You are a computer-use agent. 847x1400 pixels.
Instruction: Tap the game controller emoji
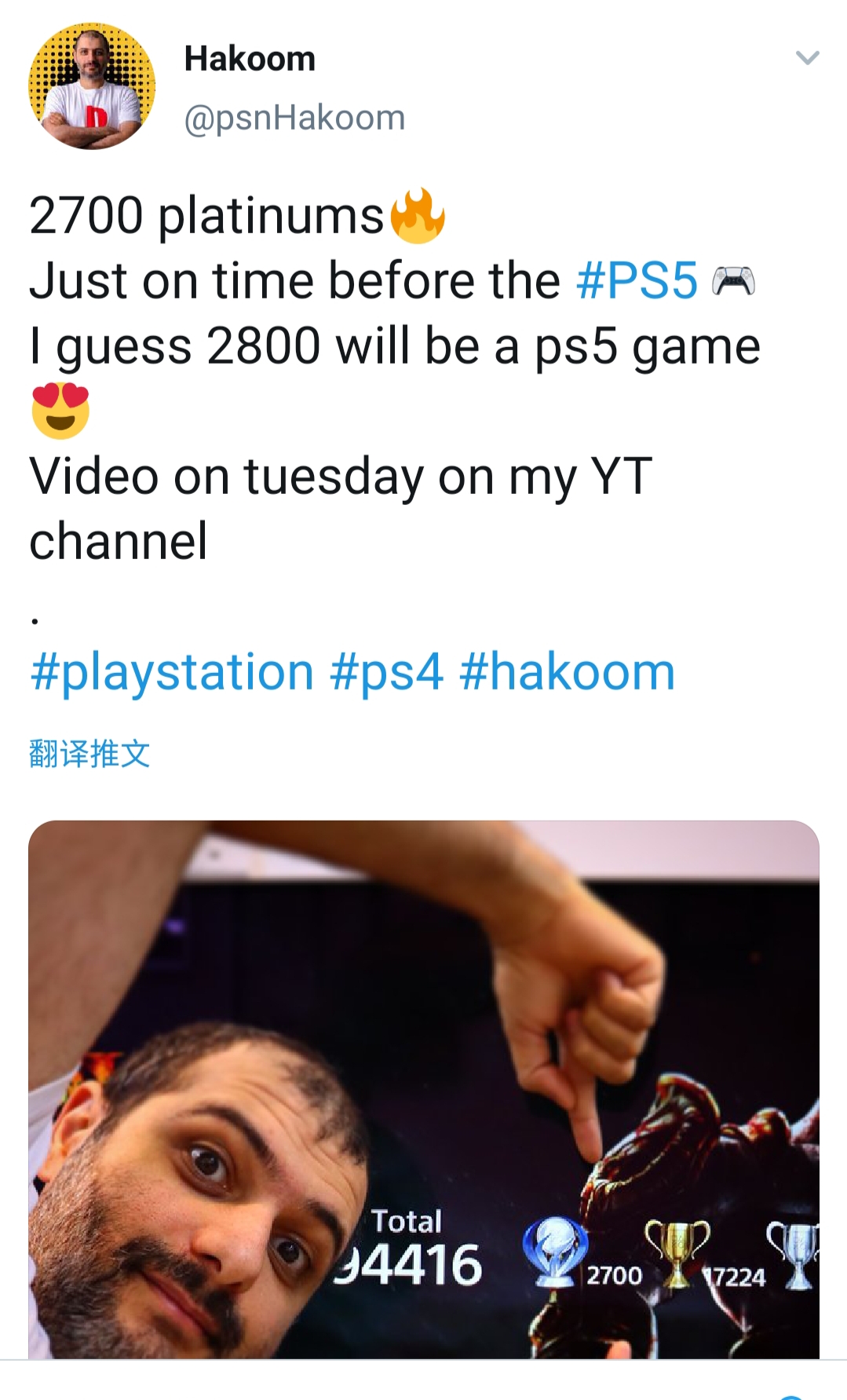click(733, 281)
